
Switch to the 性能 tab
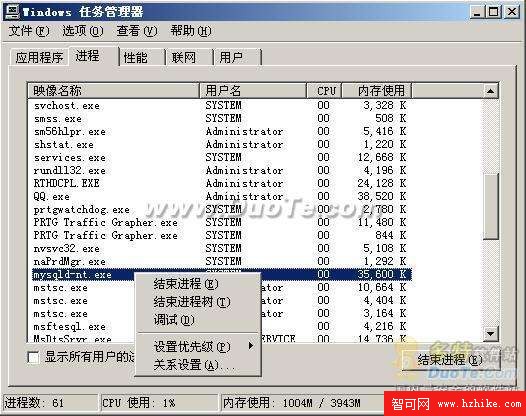pyautogui.click(x=142, y=57)
